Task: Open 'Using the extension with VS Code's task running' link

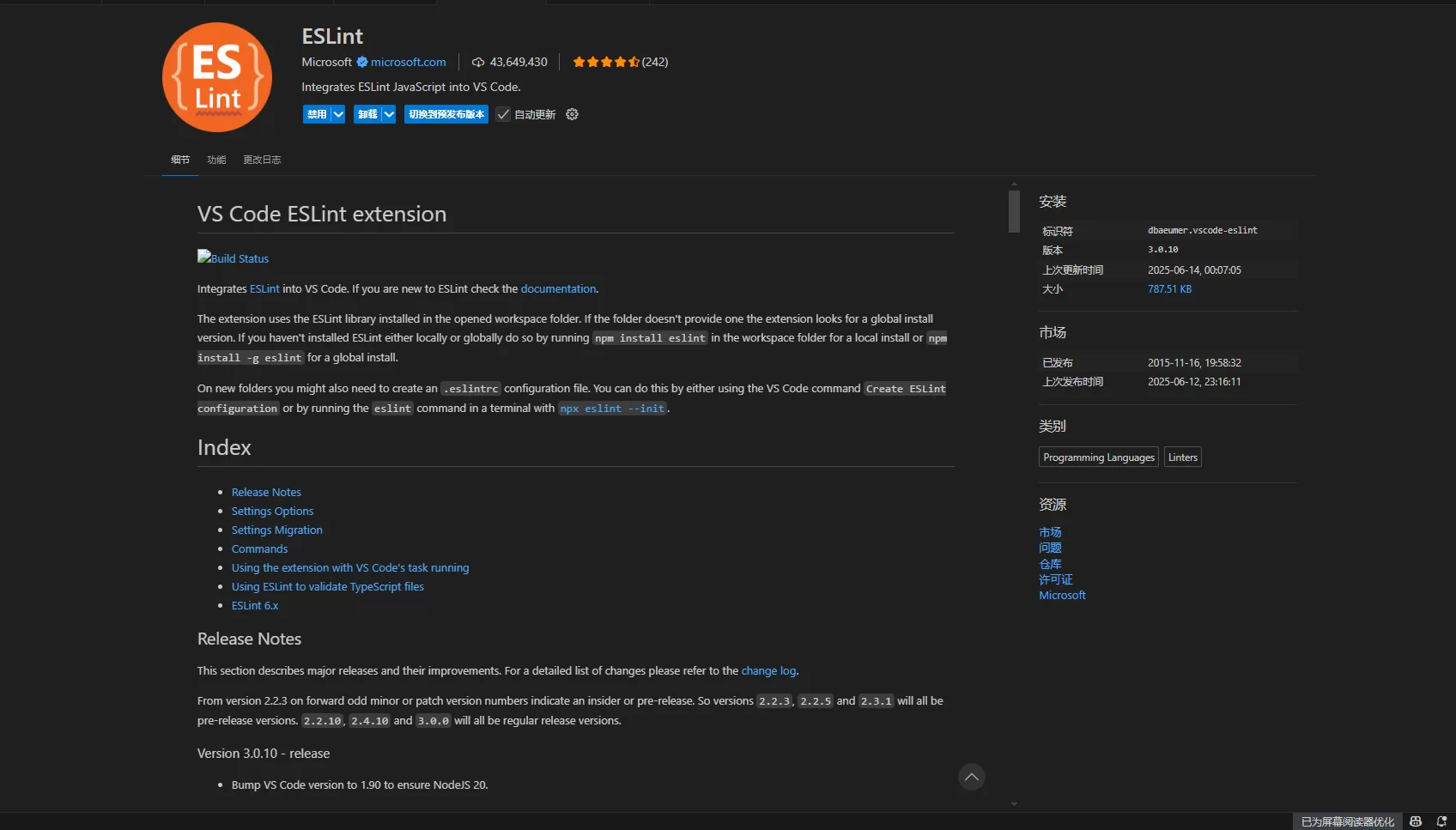Action: (x=350, y=567)
